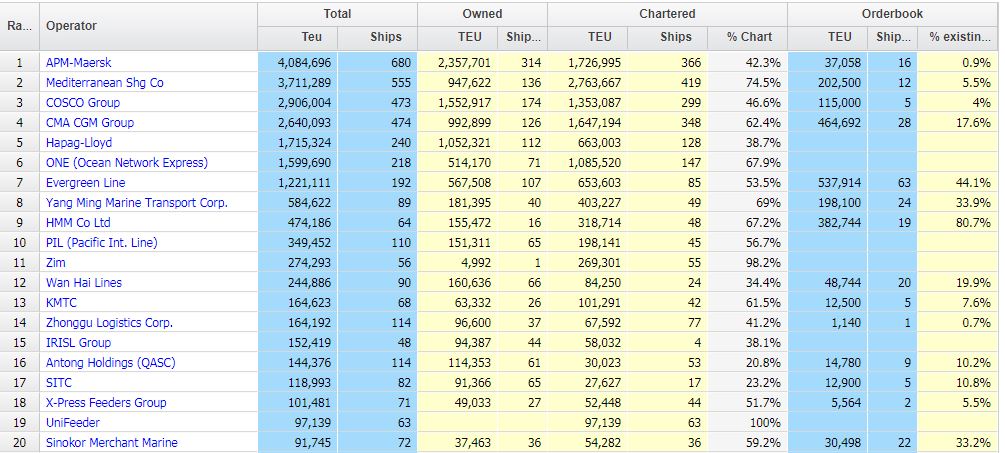Select the owned TEU value 160,636
1005x453 pixels.
pos(469,283)
